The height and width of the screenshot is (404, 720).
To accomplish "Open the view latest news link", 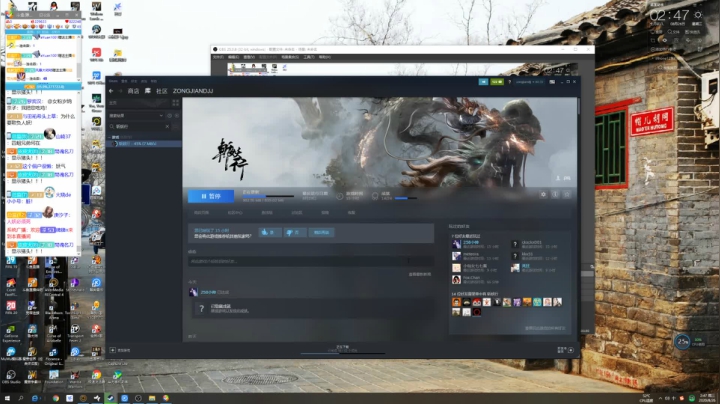I will [420, 274].
